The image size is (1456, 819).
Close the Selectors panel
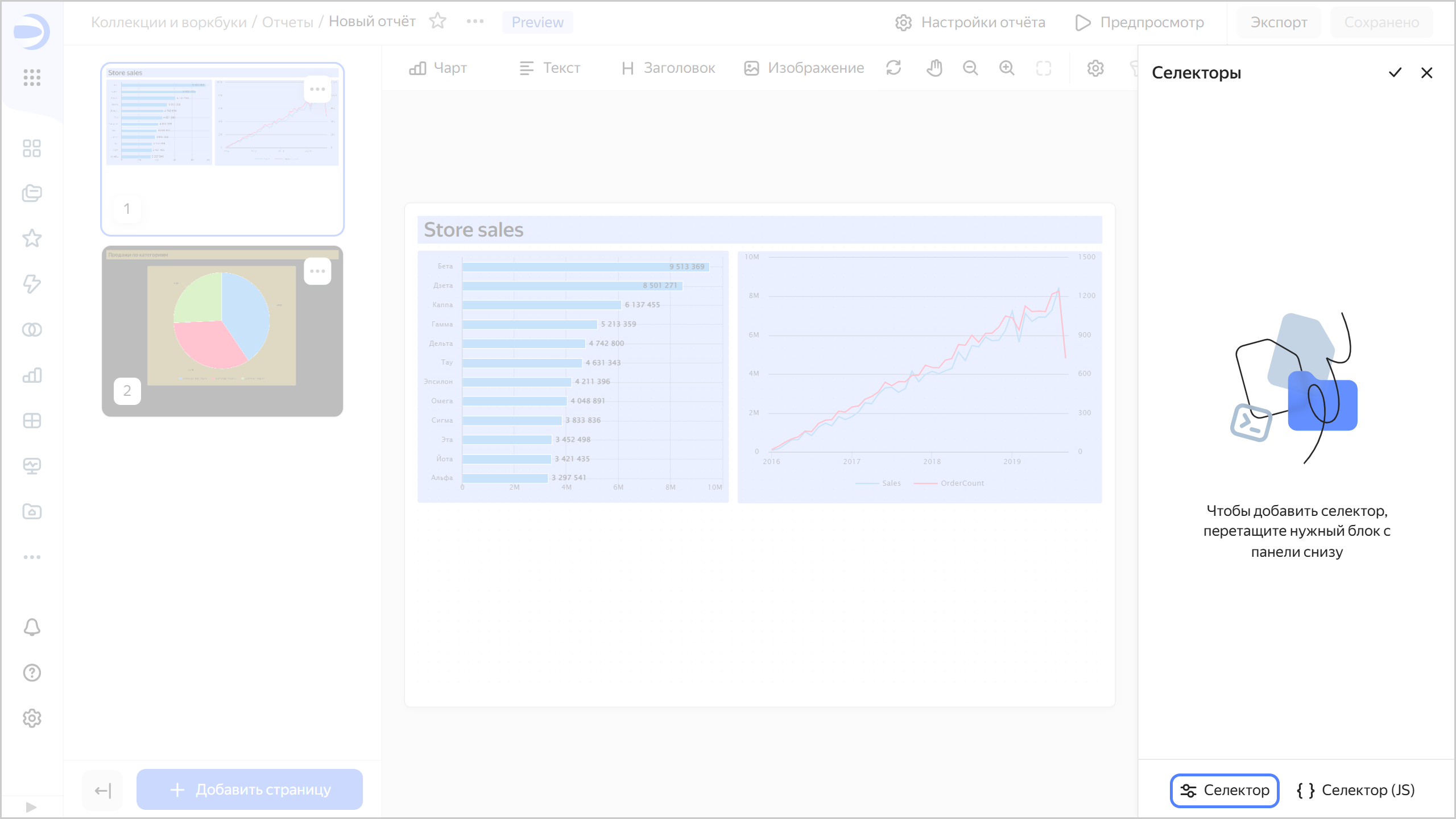(x=1426, y=73)
